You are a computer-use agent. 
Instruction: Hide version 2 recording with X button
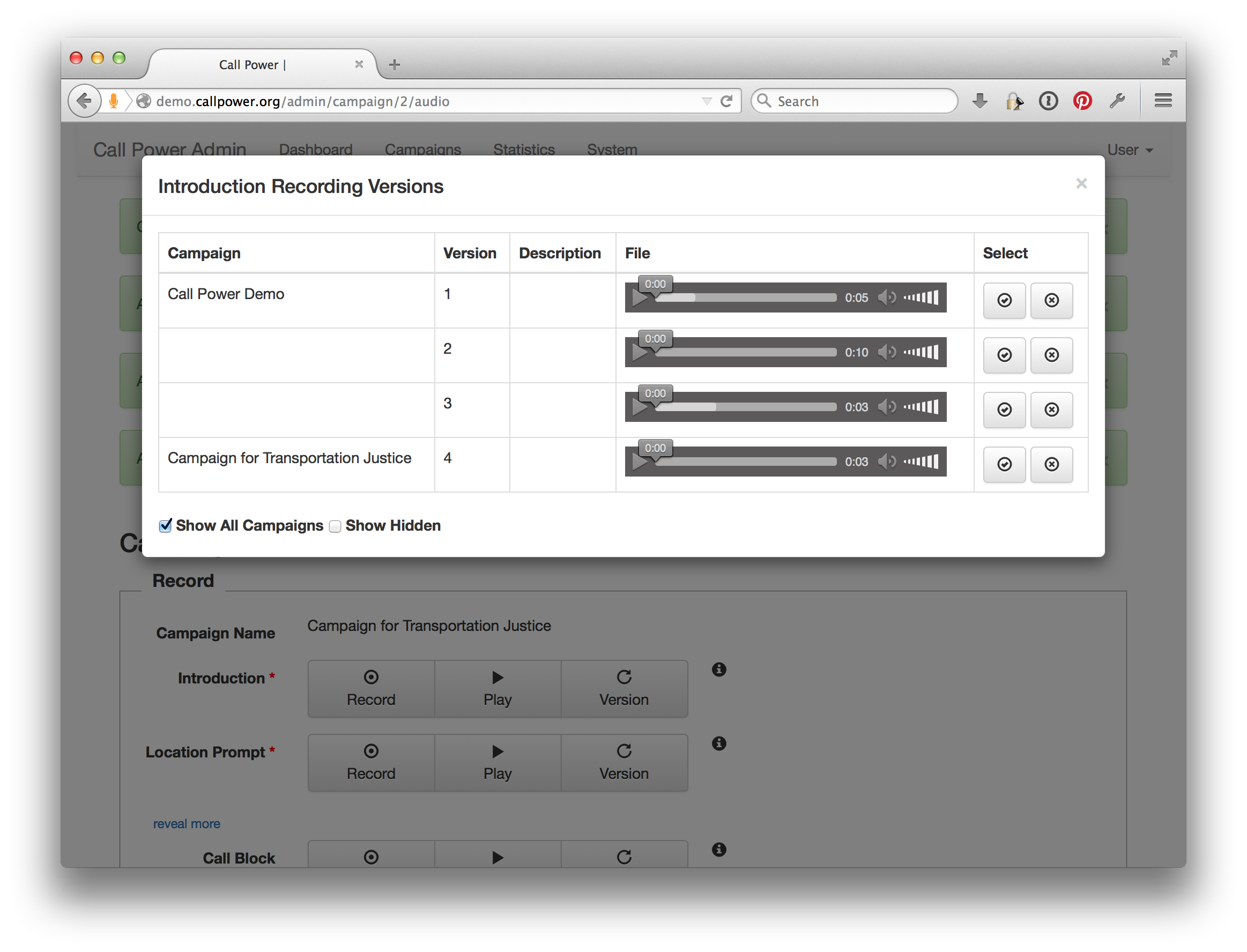(x=1051, y=355)
